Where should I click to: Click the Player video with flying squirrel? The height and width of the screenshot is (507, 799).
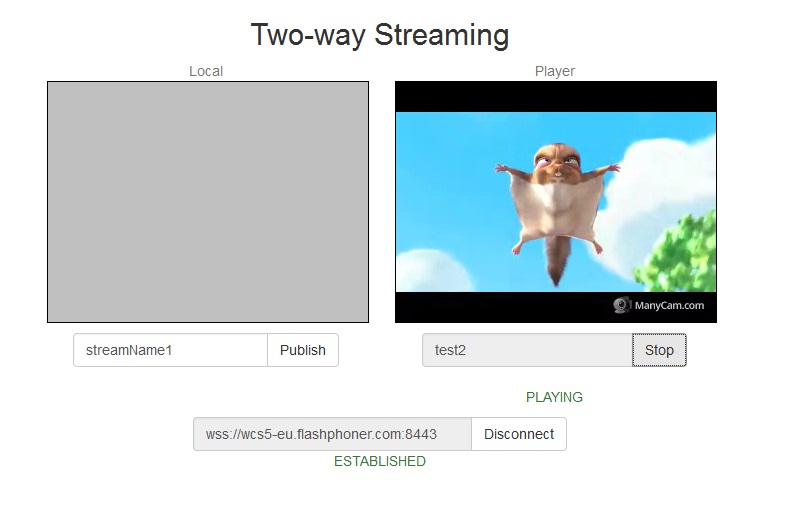tap(556, 202)
